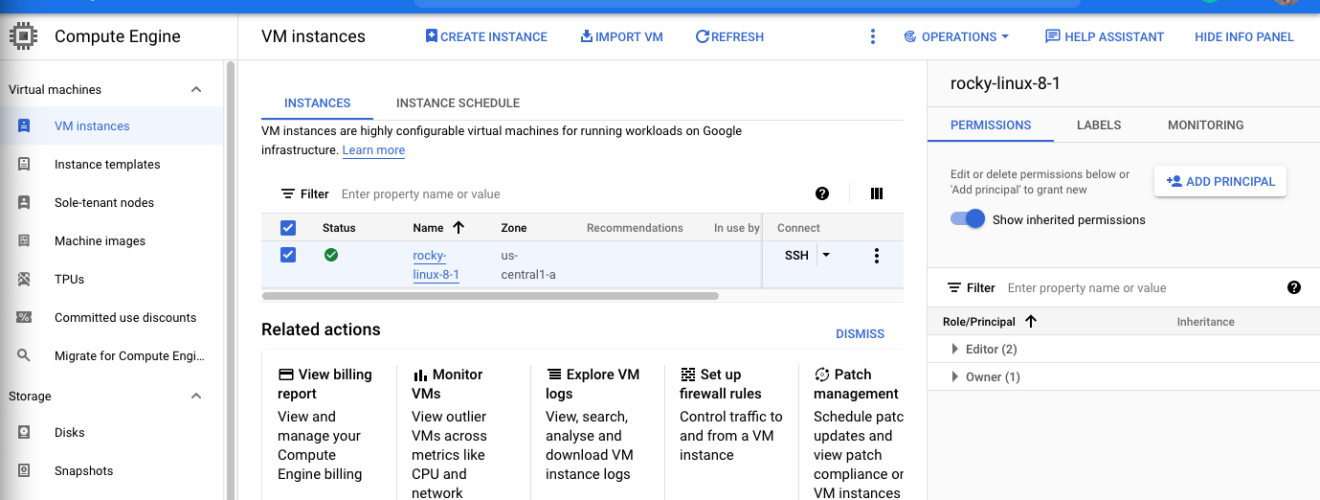Click the Status column header
The image size is (1320, 500).
339,228
